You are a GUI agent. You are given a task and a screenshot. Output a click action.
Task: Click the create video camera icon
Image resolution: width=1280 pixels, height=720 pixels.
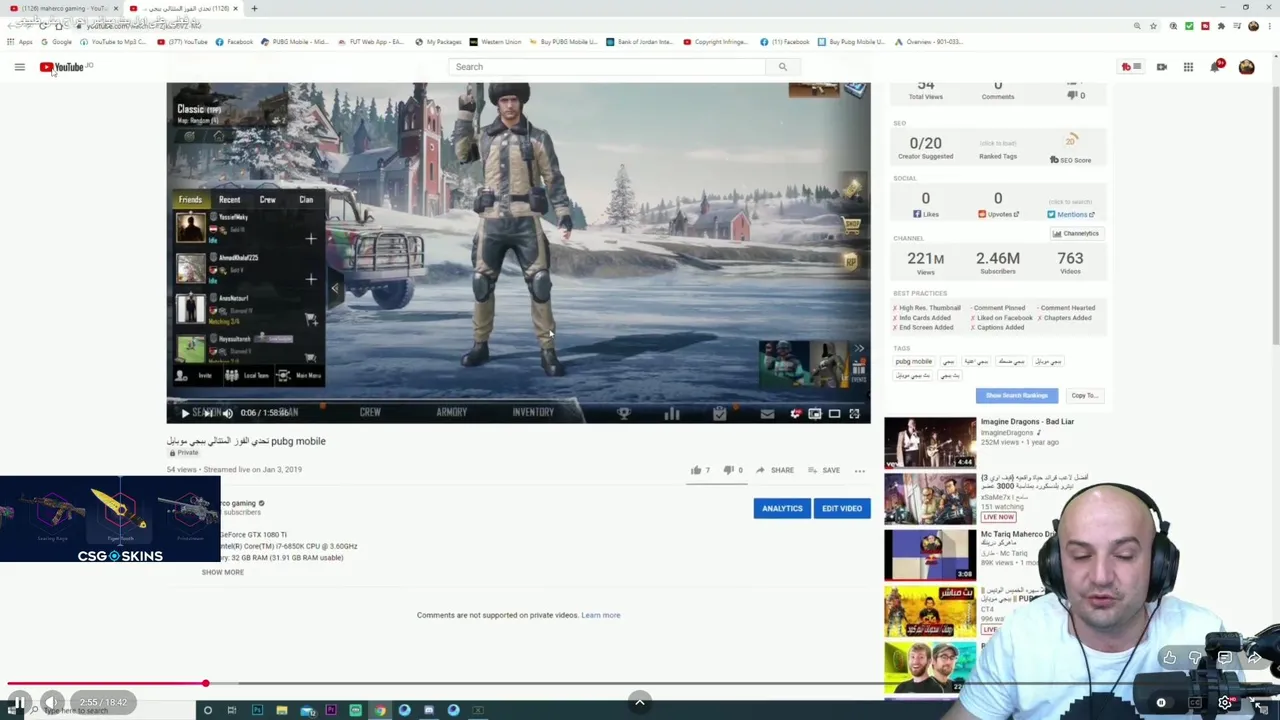(x=1162, y=67)
